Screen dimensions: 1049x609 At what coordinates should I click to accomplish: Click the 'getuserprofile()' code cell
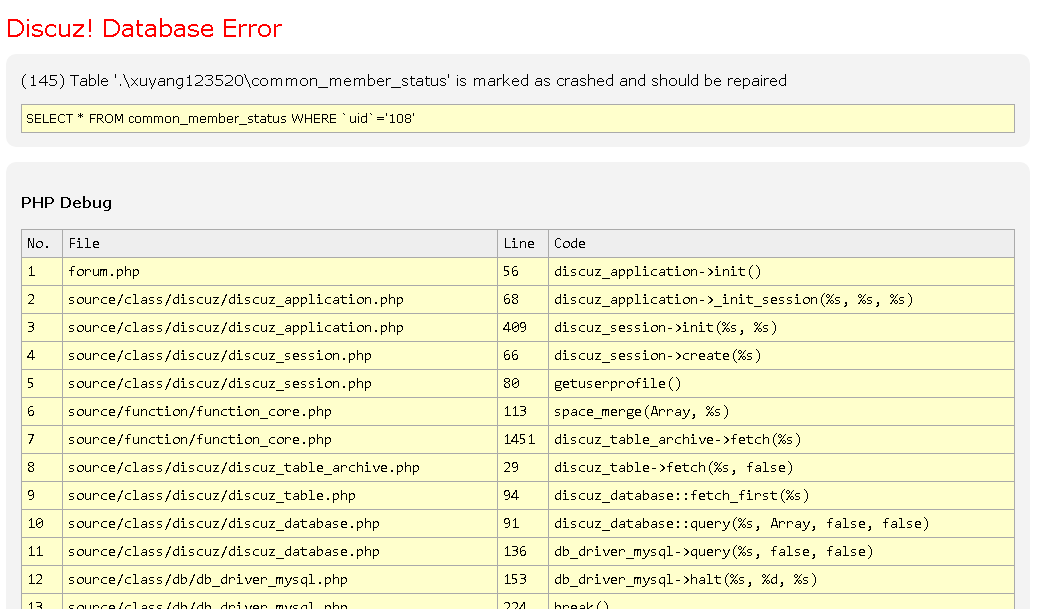click(781, 384)
